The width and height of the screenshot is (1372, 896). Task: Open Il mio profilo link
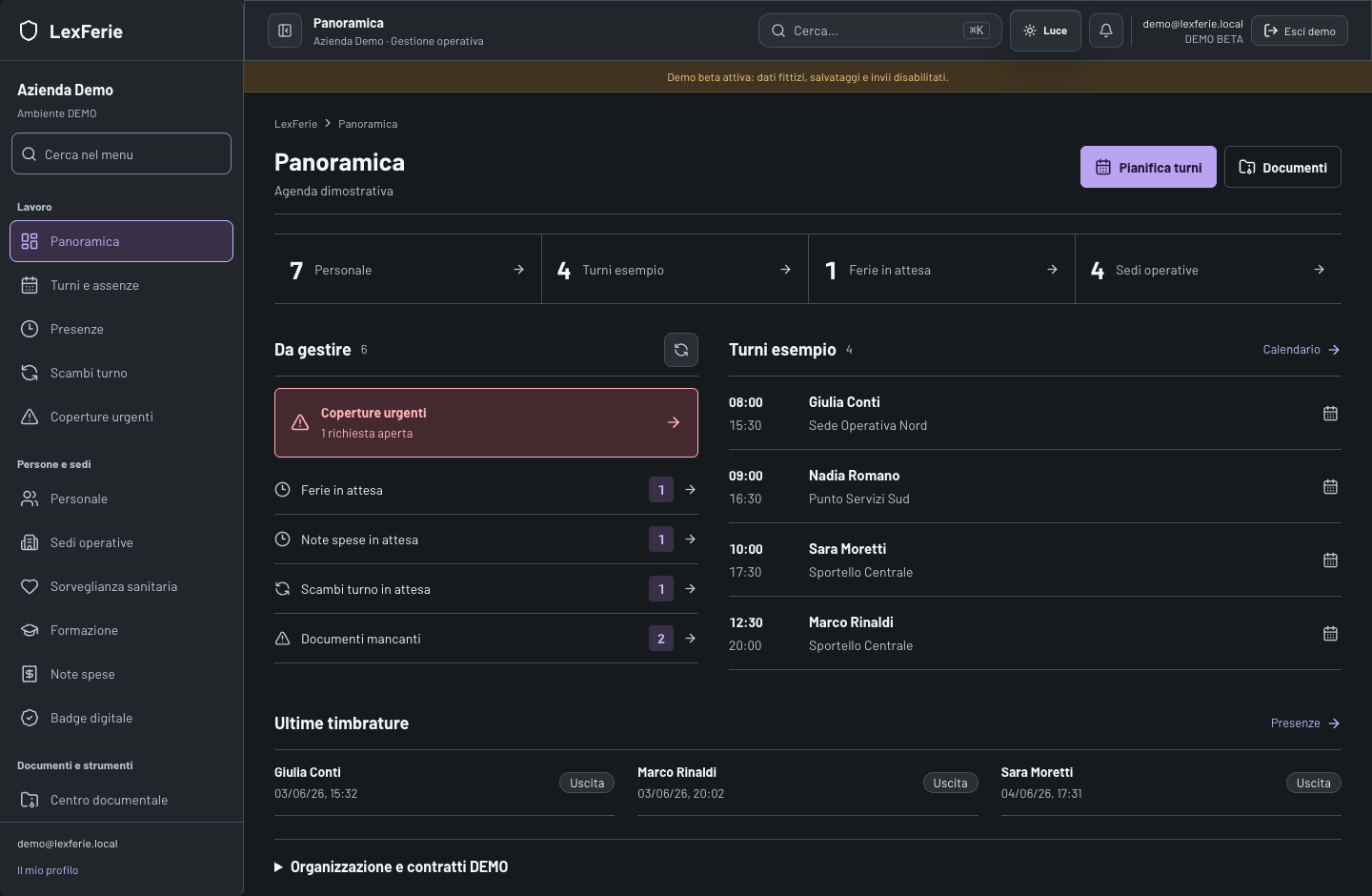pyautogui.click(x=48, y=870)
